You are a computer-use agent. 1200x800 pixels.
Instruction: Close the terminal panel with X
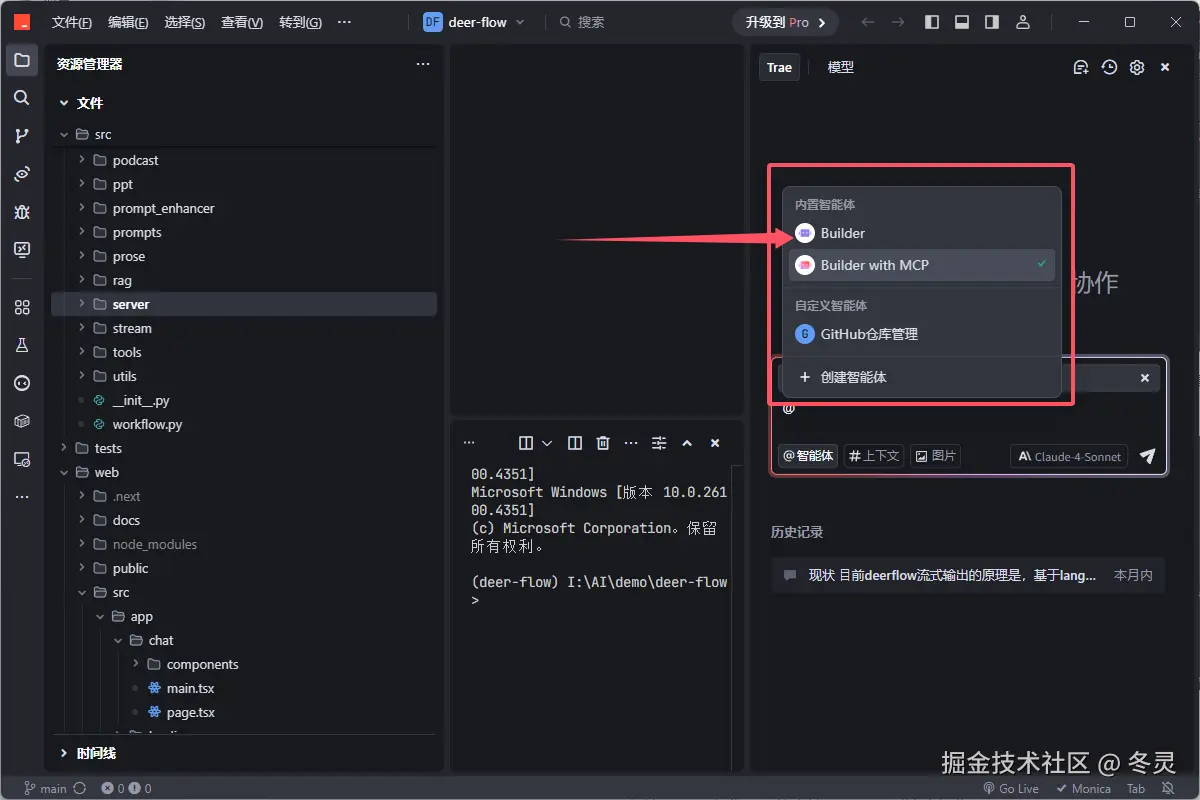pos(715,443)
